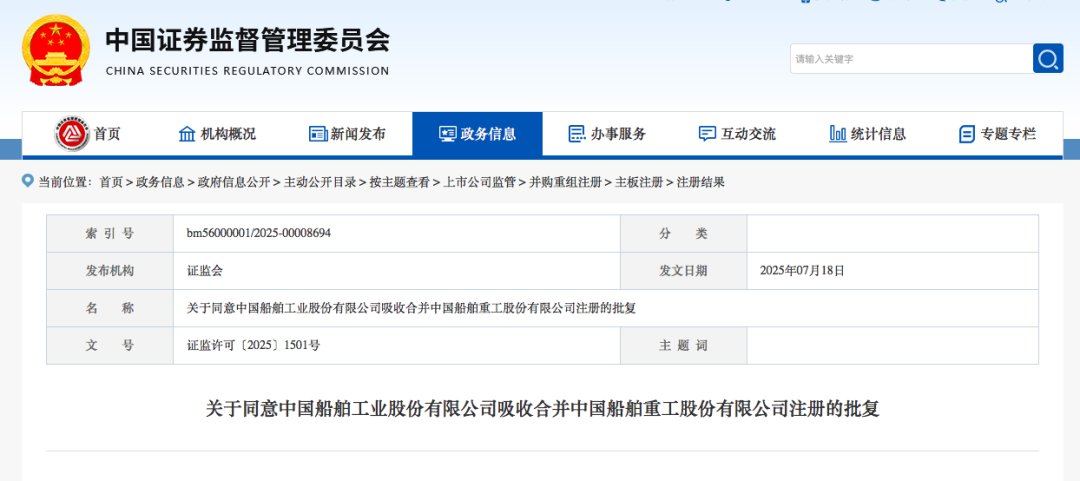
Task: Go to 政务信息 in the breadcrumb
Action: 160,182
